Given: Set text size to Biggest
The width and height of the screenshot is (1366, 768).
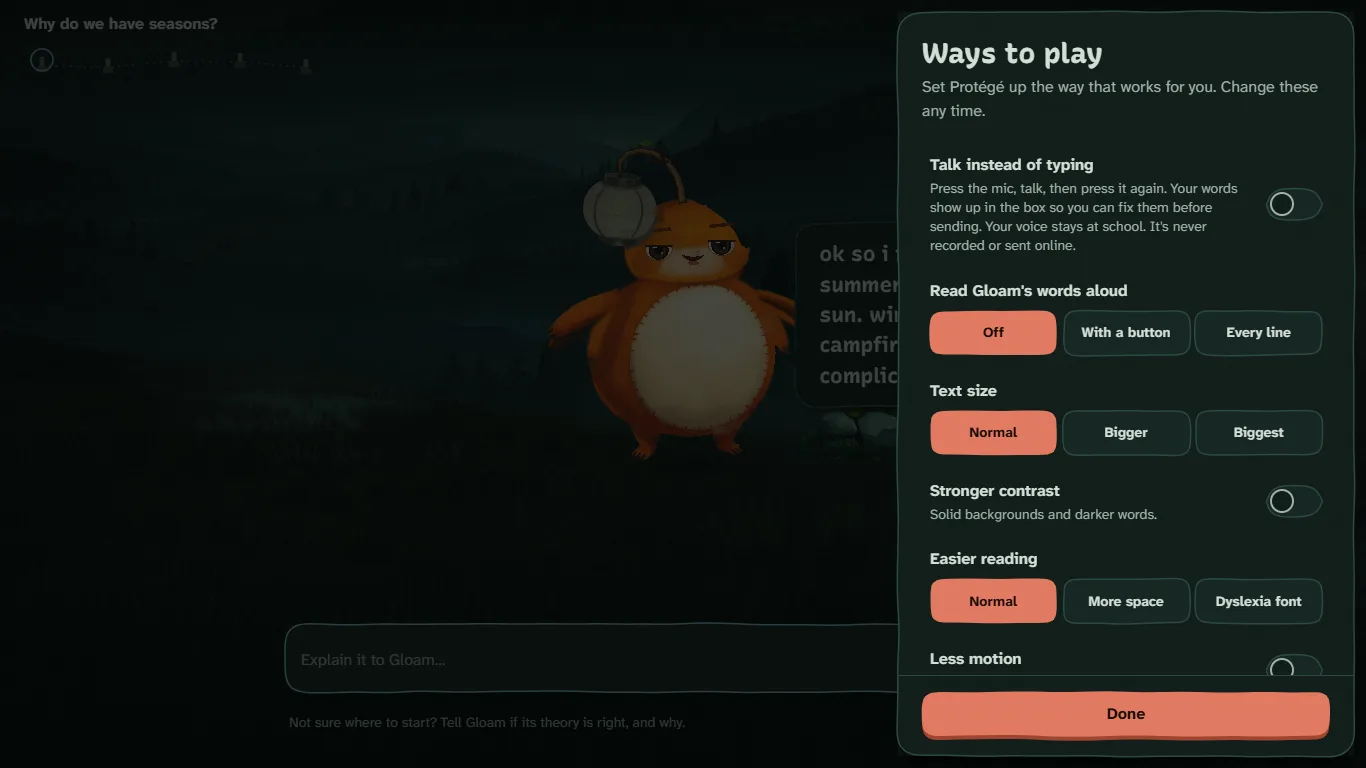Looking at the screenshot, I should click(1258, 432).
